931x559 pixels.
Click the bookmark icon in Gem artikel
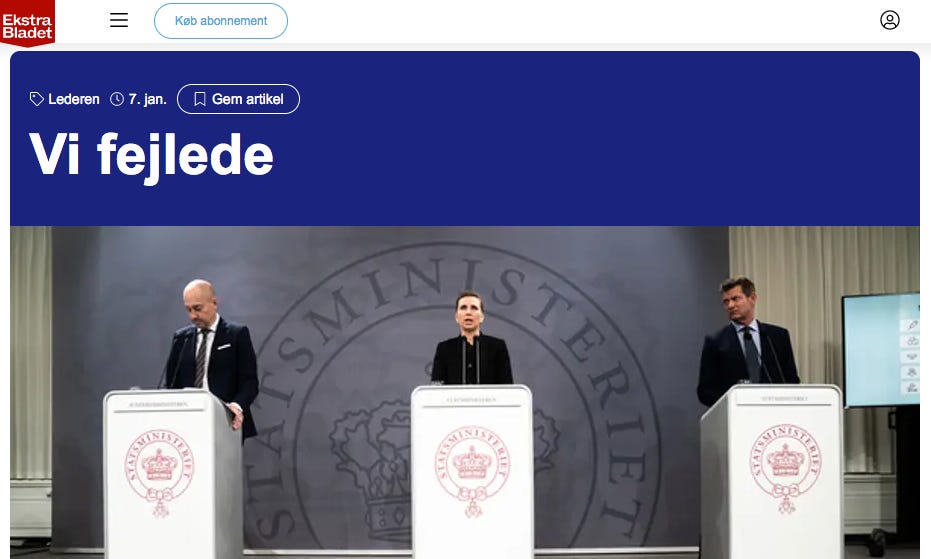200,99
